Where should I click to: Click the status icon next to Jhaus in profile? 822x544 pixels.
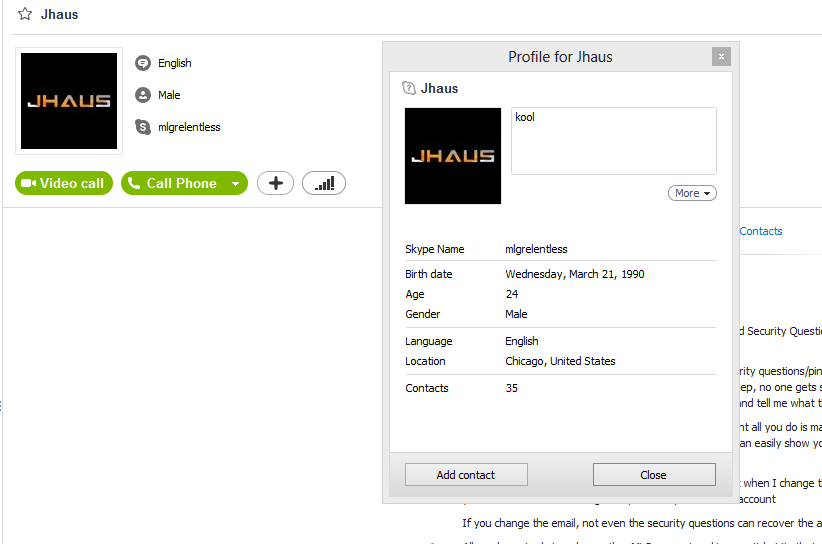(408, 88)
